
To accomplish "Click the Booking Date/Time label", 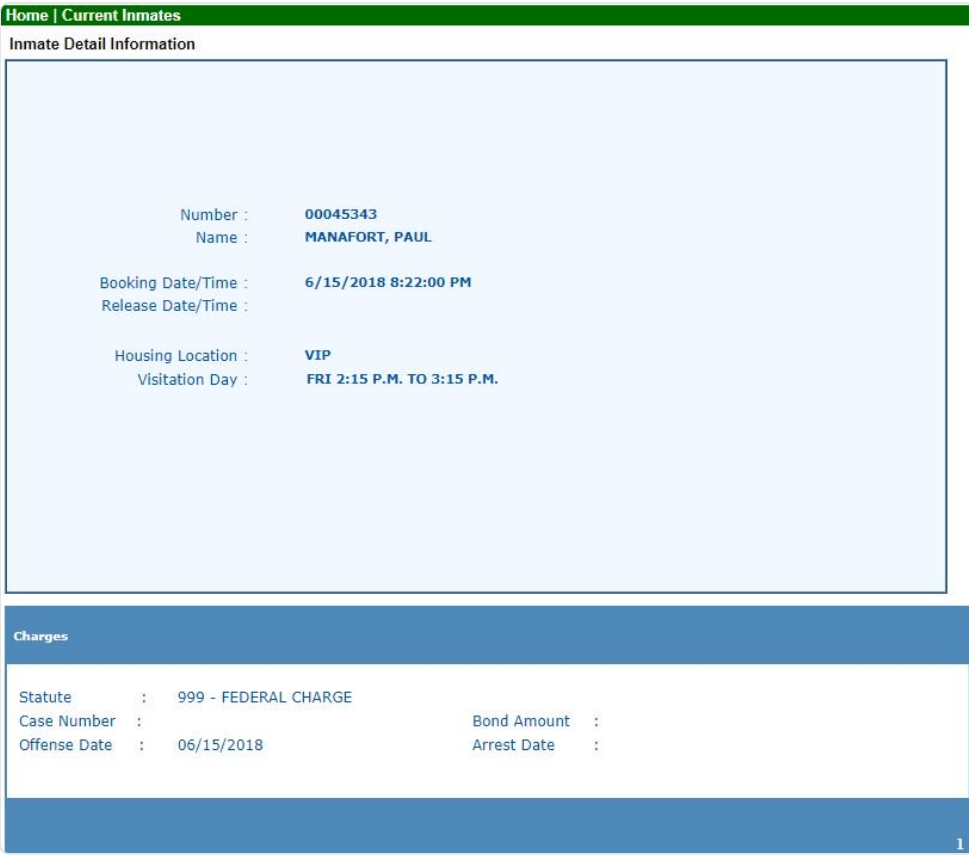I will [171, 283].
